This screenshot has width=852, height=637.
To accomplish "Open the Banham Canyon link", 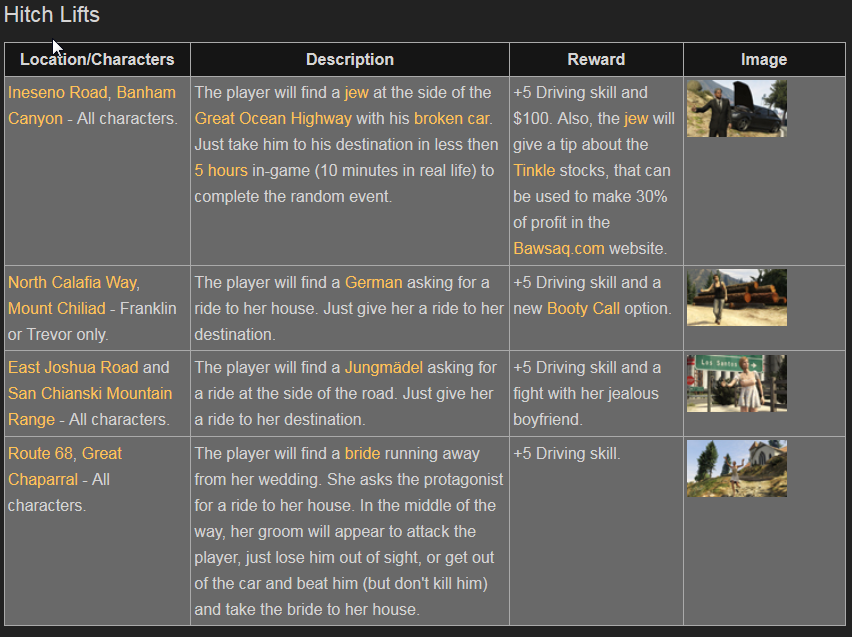I will pos(91,105).
